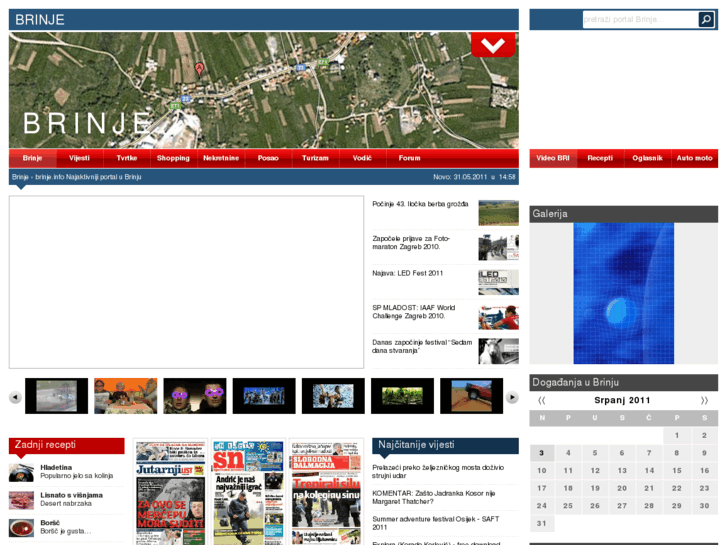Open SP MLADOST IAAF World Challenge article

coord(414,312)
